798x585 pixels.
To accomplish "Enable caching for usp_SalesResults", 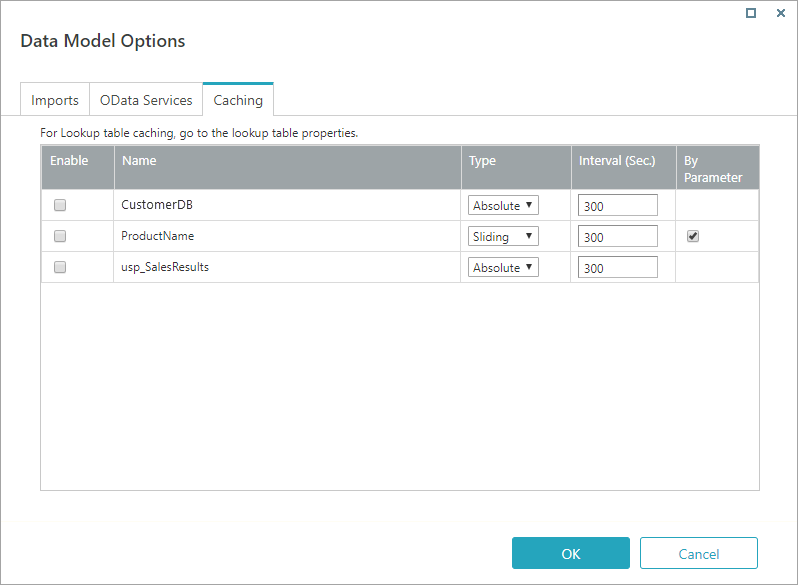I will (x=60, y=267).
